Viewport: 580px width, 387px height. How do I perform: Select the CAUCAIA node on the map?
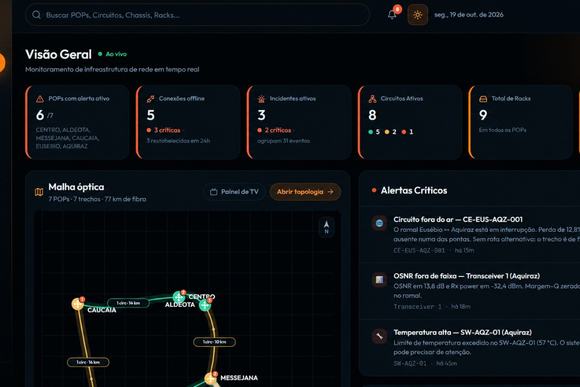coord(78,304)
